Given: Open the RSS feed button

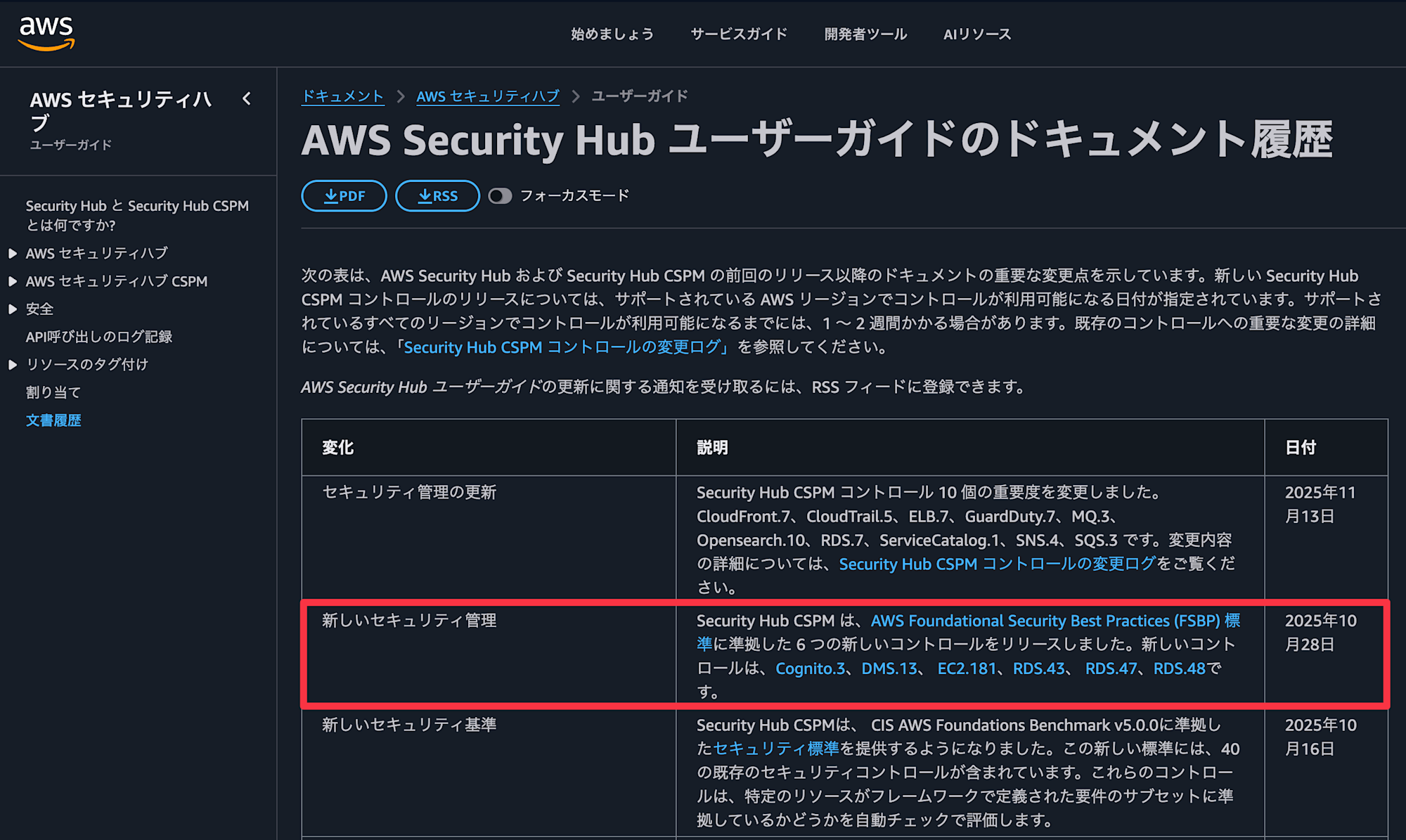Looking at the screenshot, I should (x=437, y=196).
